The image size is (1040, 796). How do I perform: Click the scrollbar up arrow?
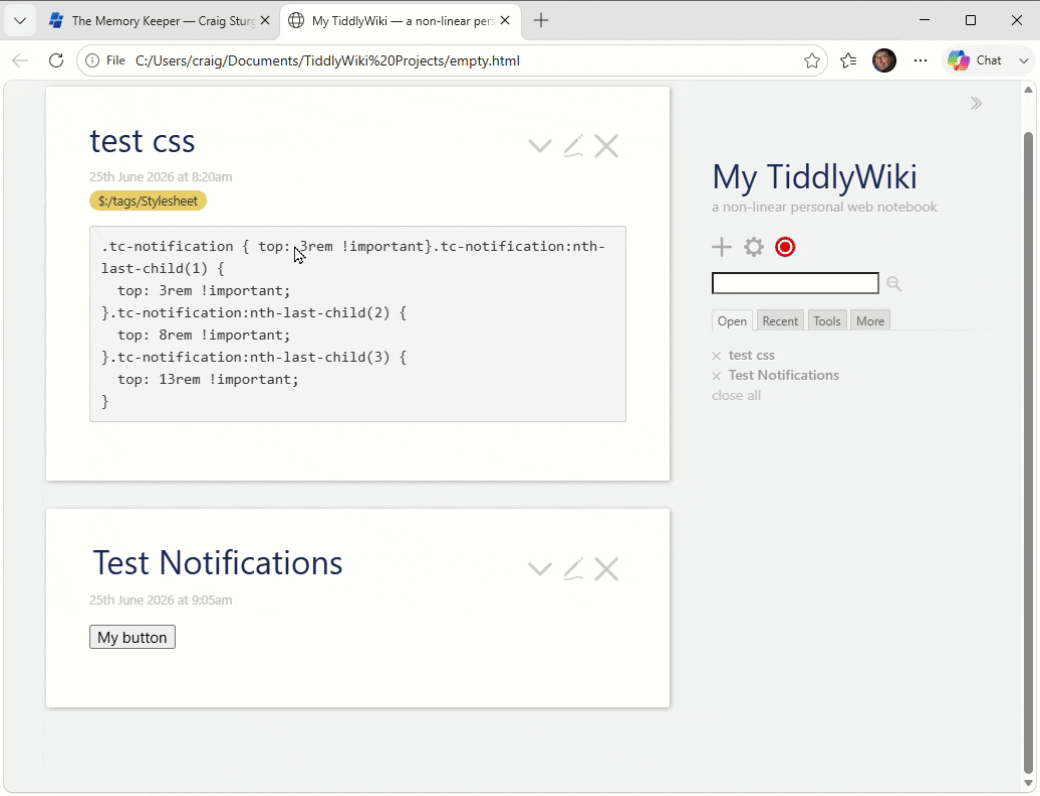(1029, 90)
